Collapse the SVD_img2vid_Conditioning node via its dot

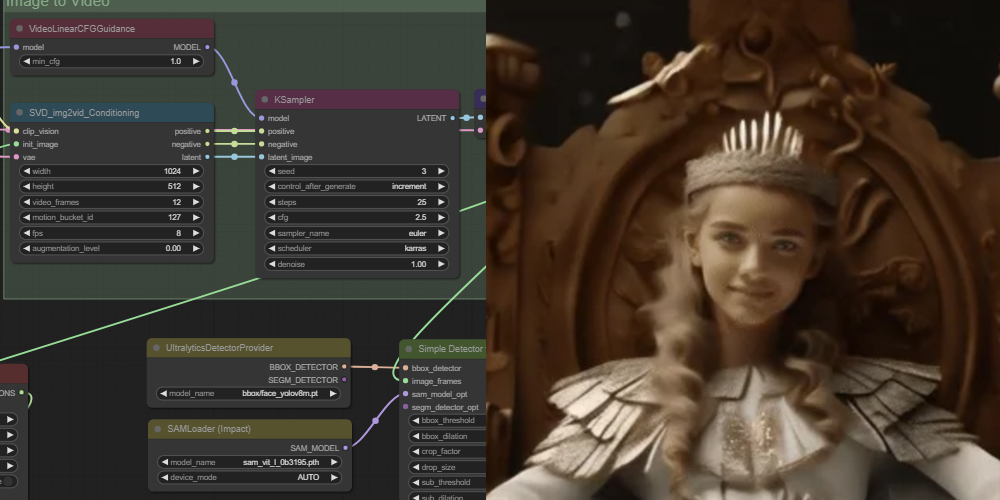tap(20, 113)
